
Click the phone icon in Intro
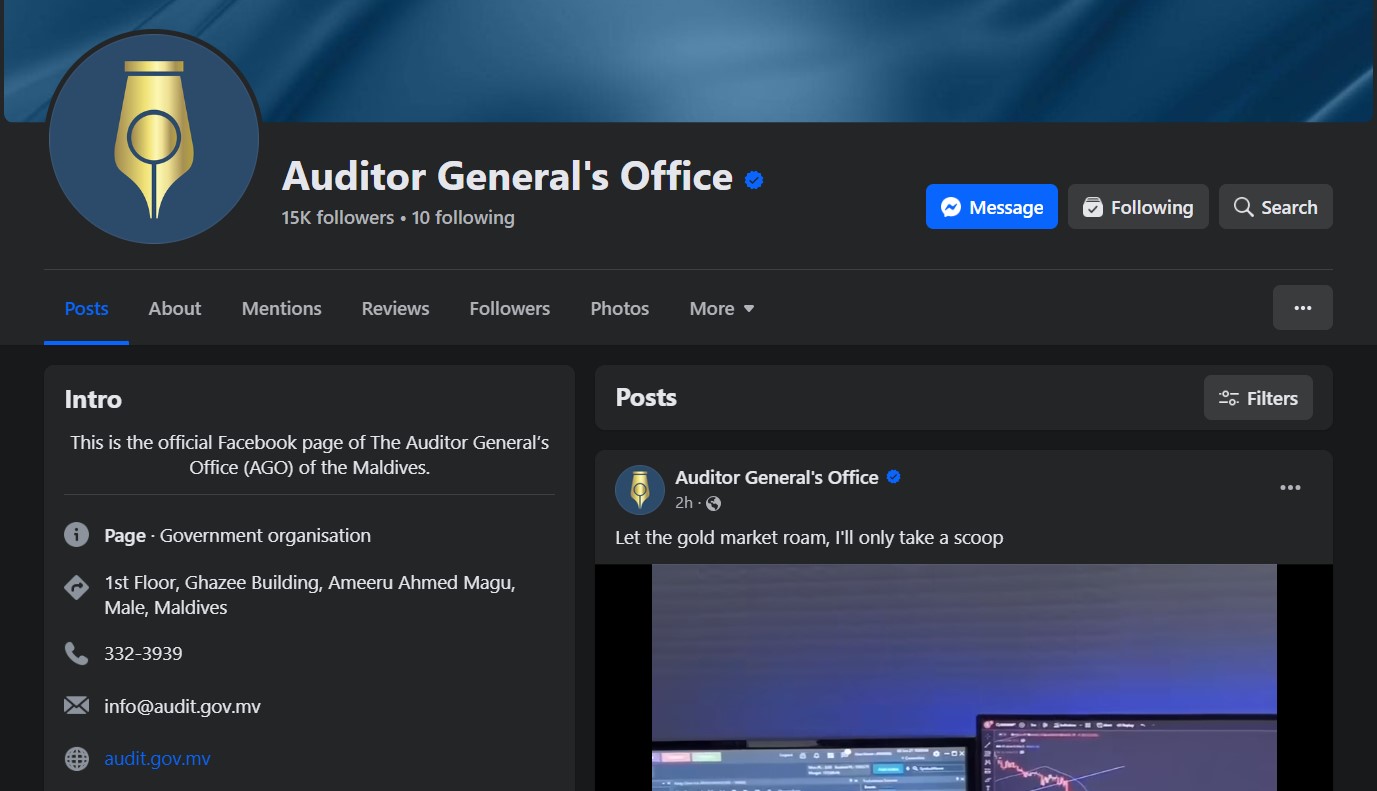(77, 653)
